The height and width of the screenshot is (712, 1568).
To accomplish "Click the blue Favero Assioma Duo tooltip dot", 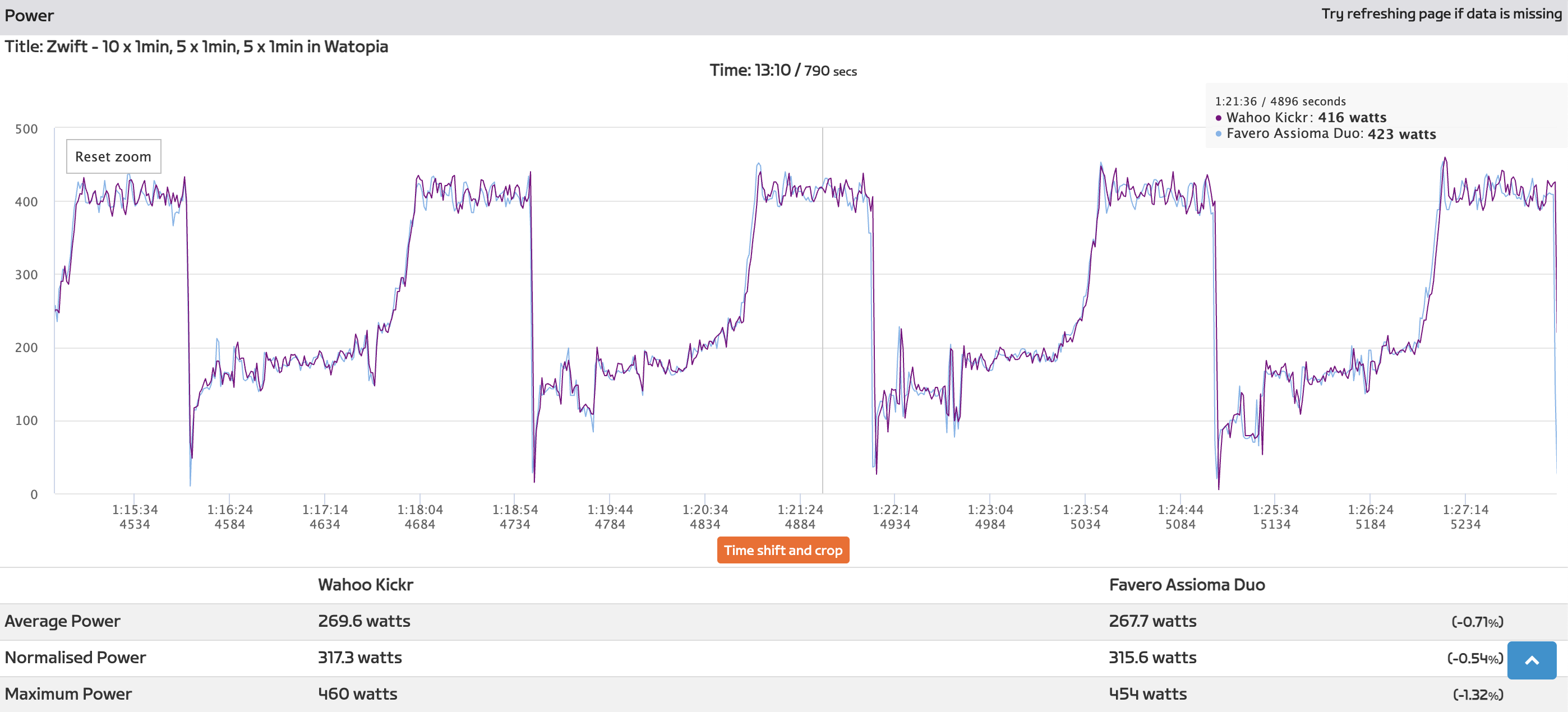I will pos(1218,134).
